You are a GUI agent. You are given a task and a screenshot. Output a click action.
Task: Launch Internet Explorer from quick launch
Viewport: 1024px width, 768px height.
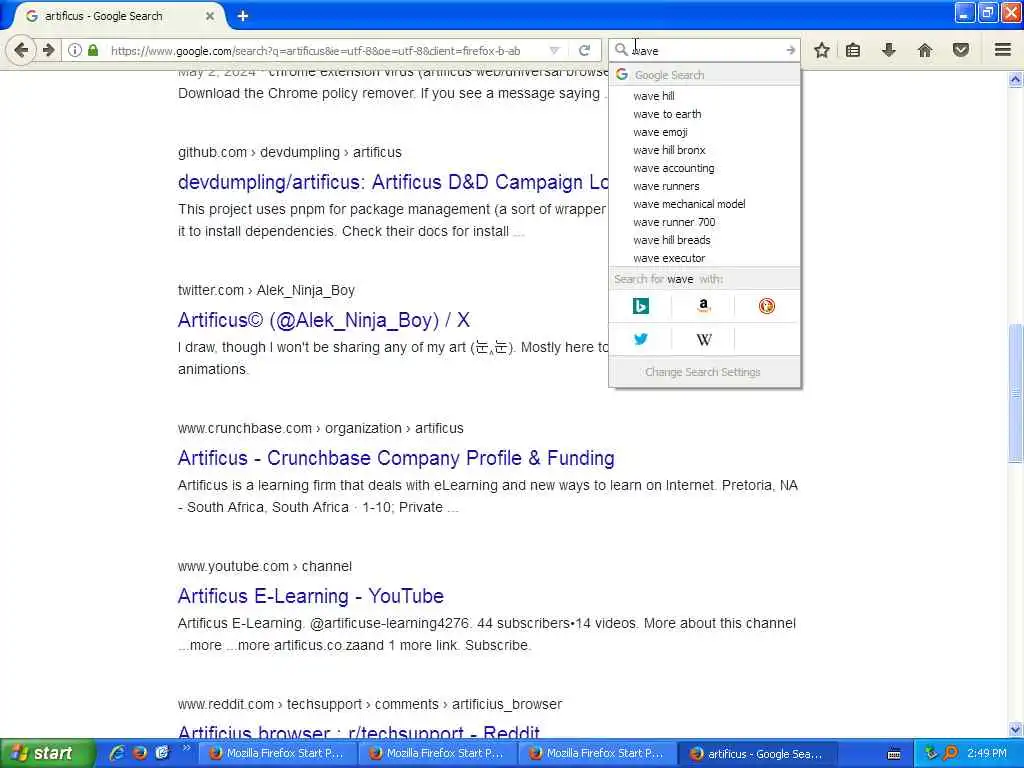coord(117,753)
